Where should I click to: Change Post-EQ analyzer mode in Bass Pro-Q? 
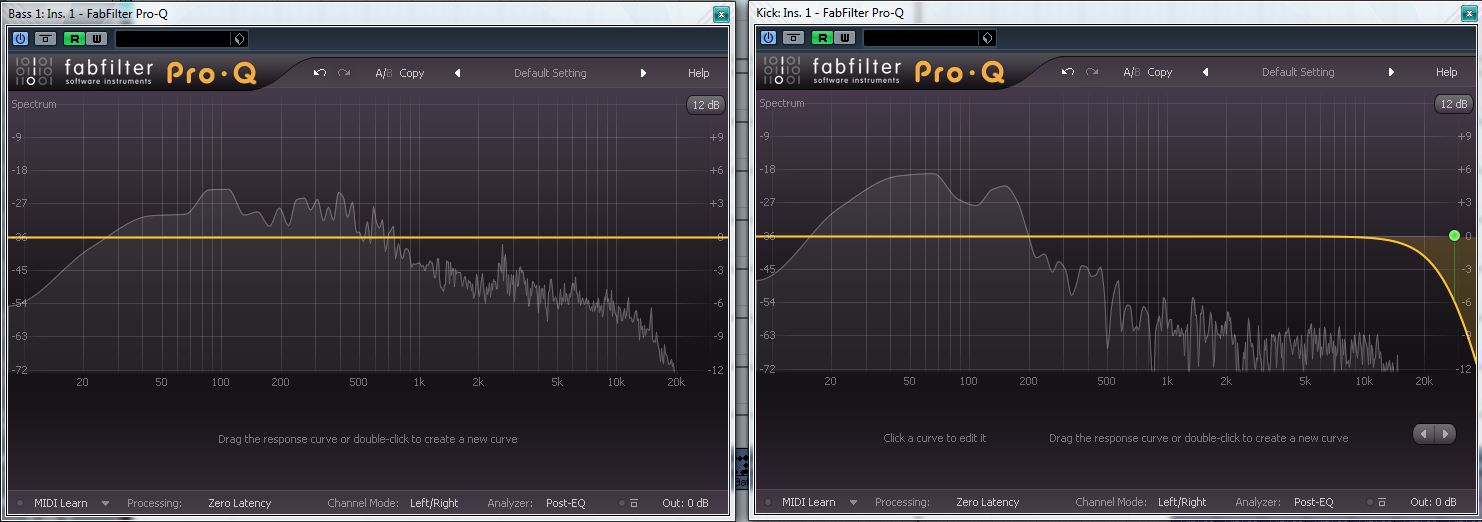pyautogui.click(x=566, y=503)
